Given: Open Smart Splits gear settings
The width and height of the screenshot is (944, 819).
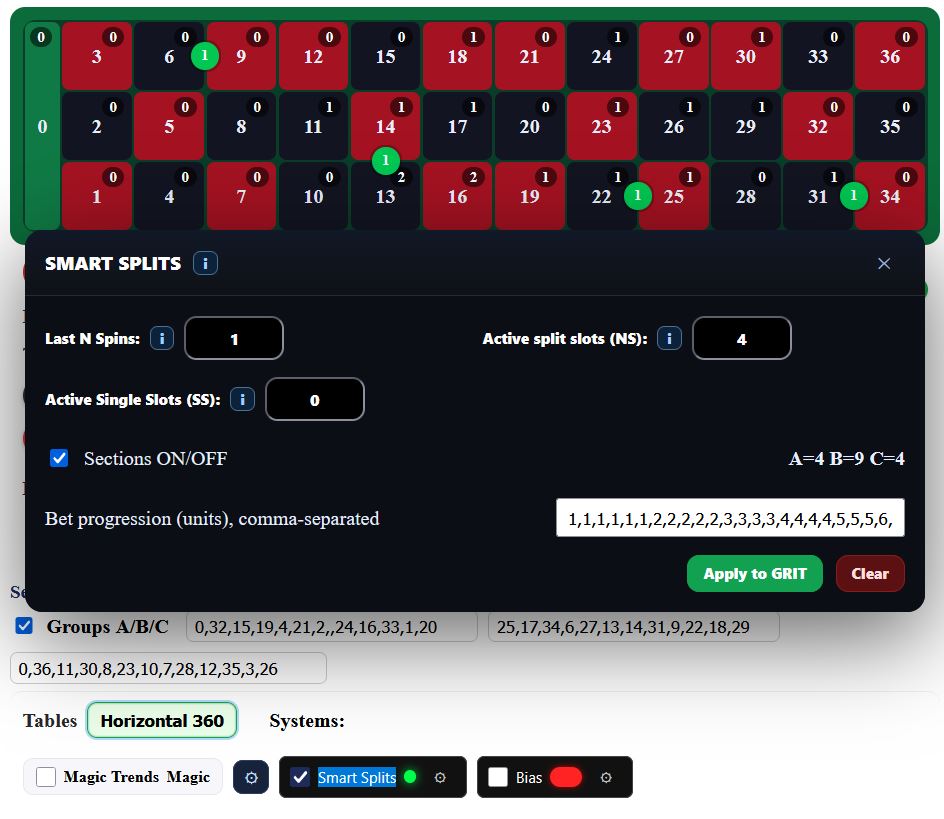Looking at the screenshot, I should pyautogui.click(x=440, y=777).
